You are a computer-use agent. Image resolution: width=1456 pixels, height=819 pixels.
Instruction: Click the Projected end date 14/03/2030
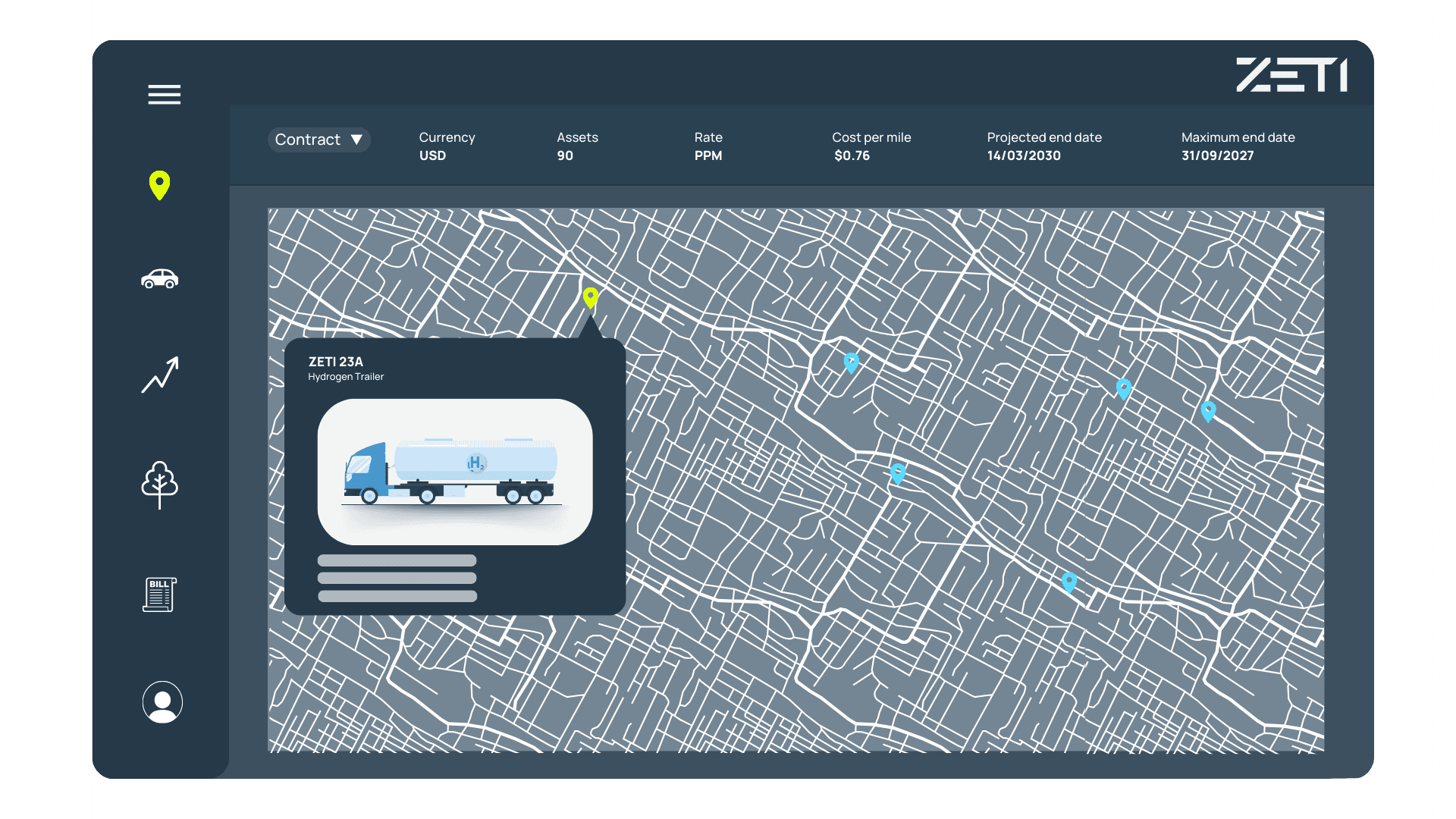pos(1023,155)
